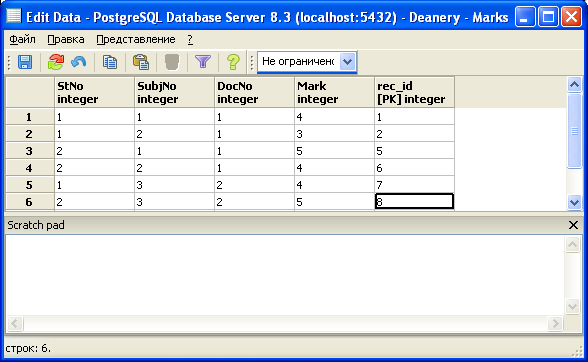Click the rec_id primary key column header

point(414,92)
